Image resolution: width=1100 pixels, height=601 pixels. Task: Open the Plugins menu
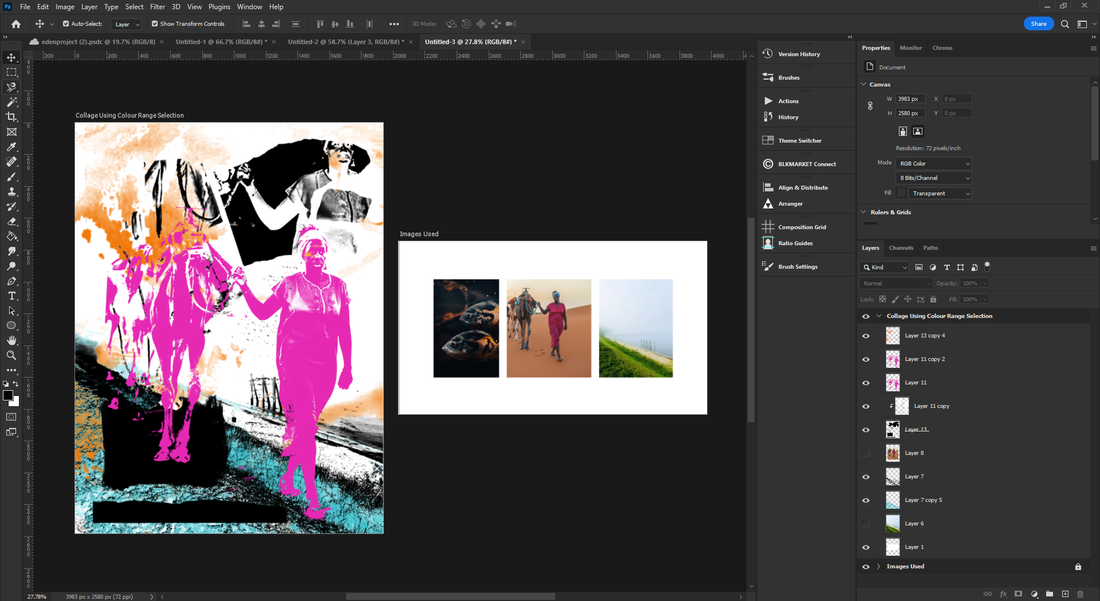click(219, 7)
